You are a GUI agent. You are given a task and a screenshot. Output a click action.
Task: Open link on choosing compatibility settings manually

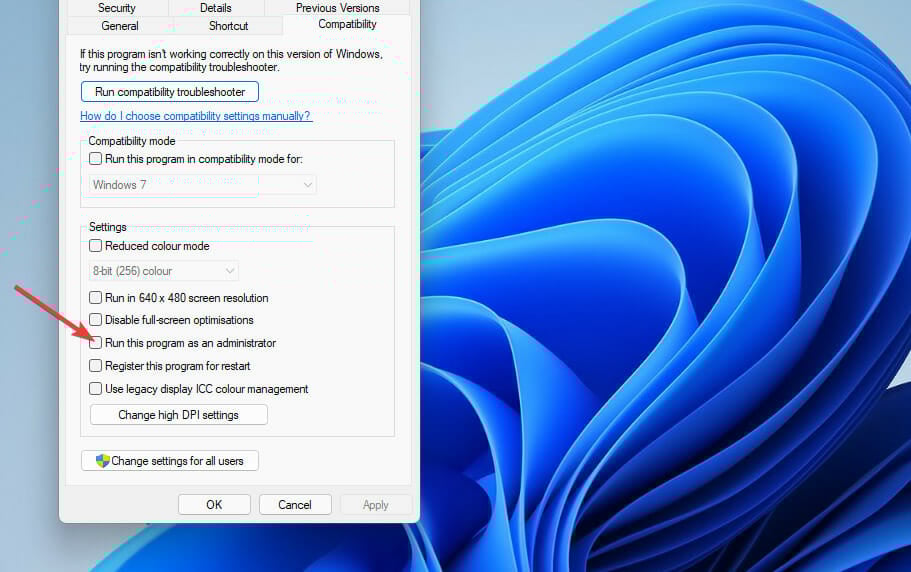196,116
